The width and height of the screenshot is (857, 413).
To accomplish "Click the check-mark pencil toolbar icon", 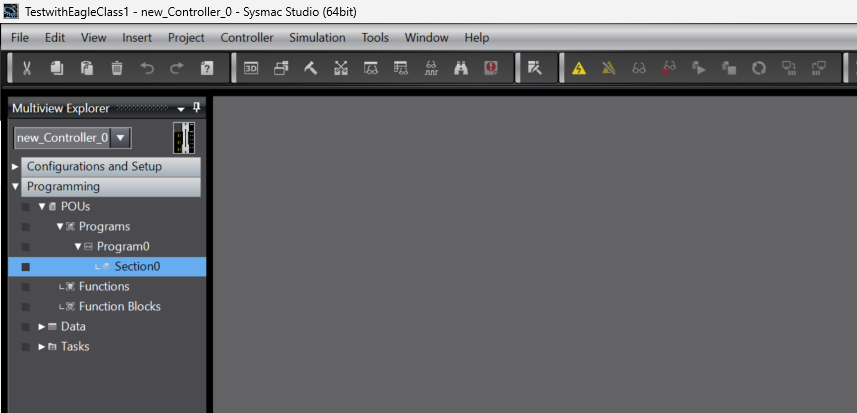I will [x=534, y=68].
